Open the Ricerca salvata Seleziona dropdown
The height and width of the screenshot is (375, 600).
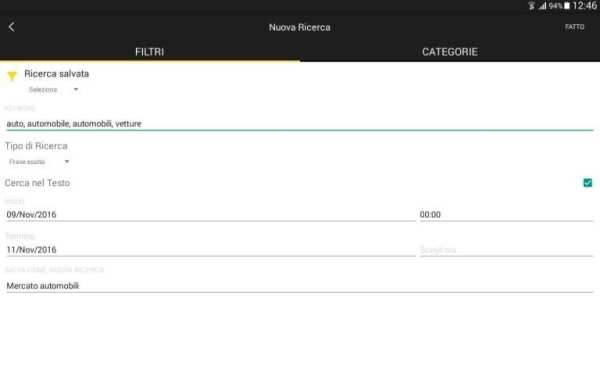(53, 90)
